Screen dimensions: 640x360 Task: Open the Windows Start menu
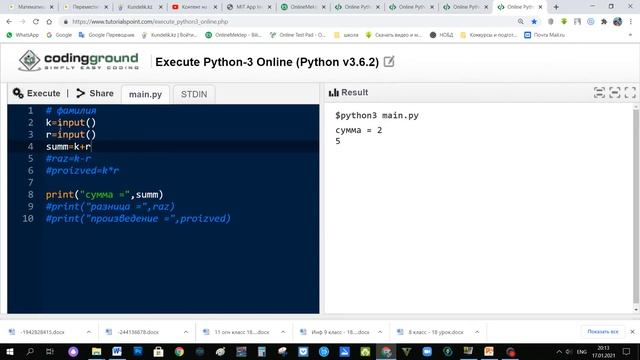click(10, 351)
